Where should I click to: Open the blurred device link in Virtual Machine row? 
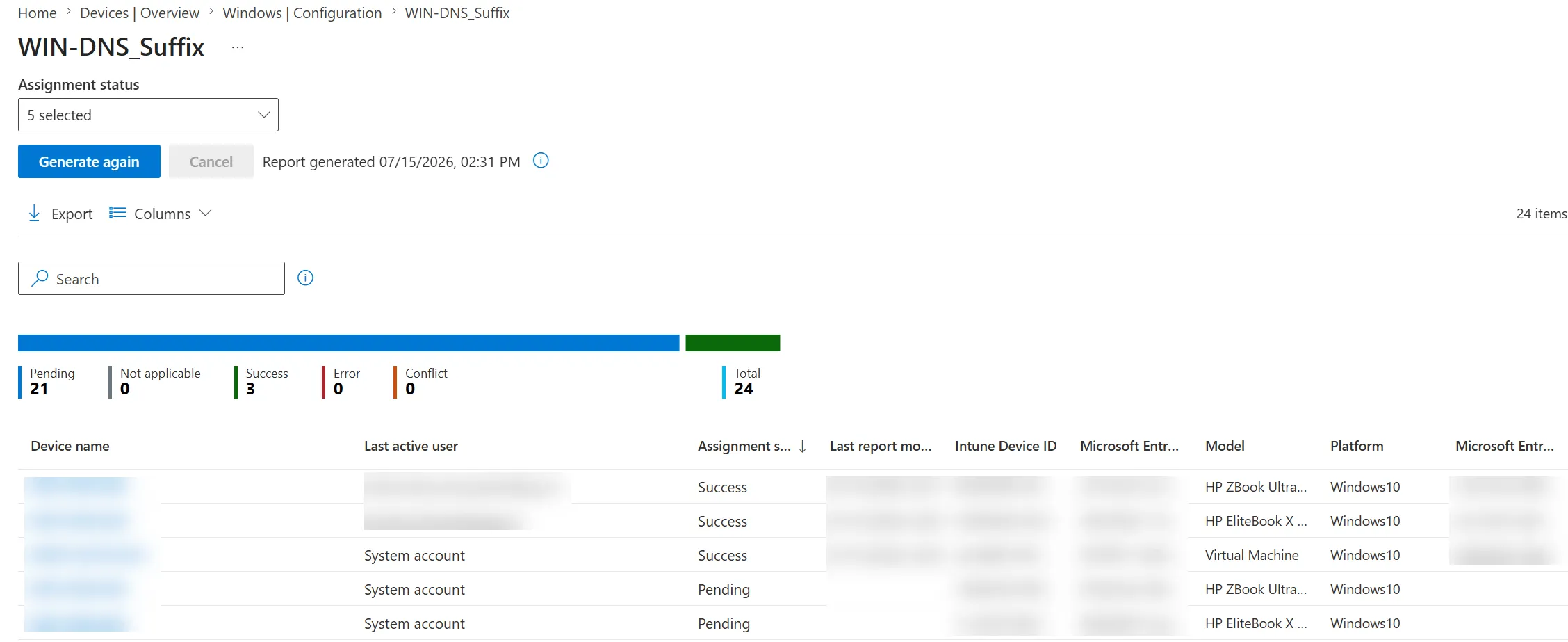tap(88, 554)
